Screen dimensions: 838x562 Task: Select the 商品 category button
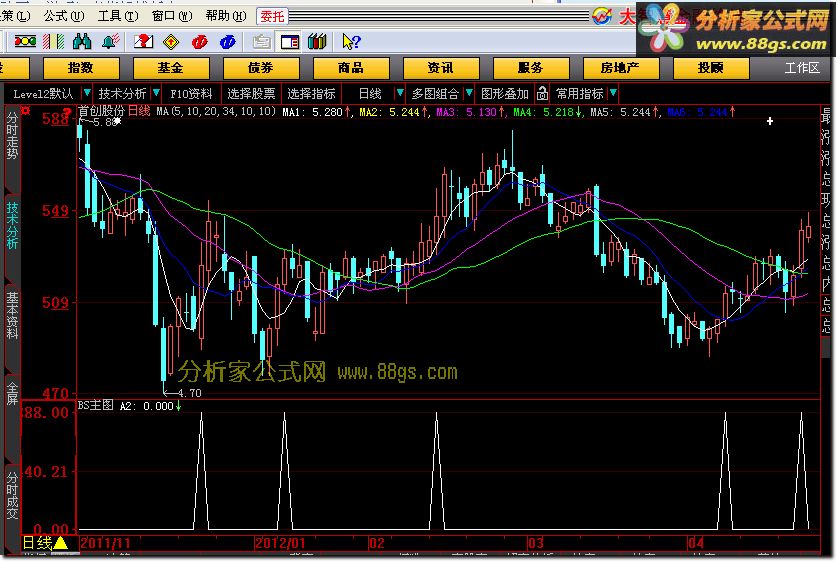tap(351, 68)
